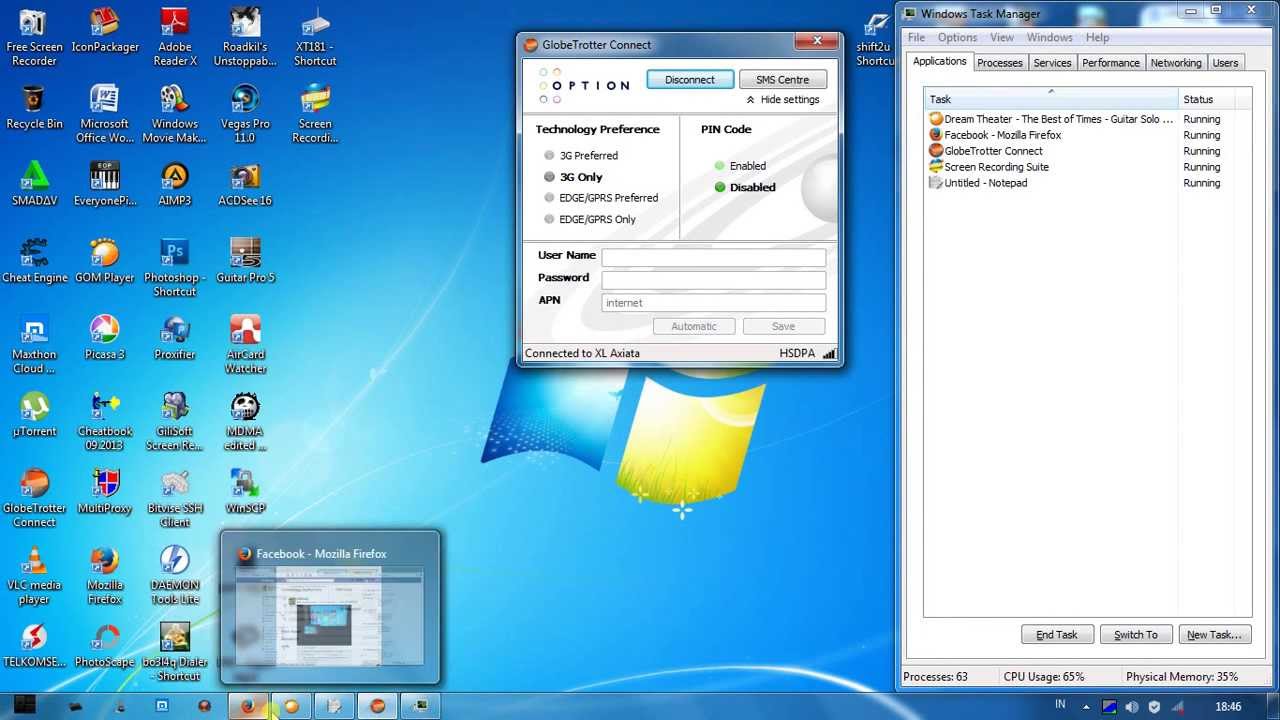Launch PhotoScape desktop icon
Viewport: 1280px width, 720px height.
tap(105, 645)
